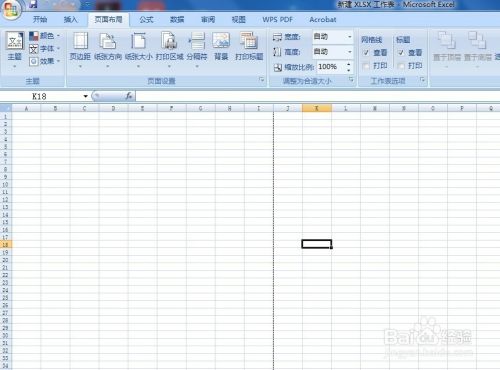
Task: Select column header J
Action: pos(288,108)
